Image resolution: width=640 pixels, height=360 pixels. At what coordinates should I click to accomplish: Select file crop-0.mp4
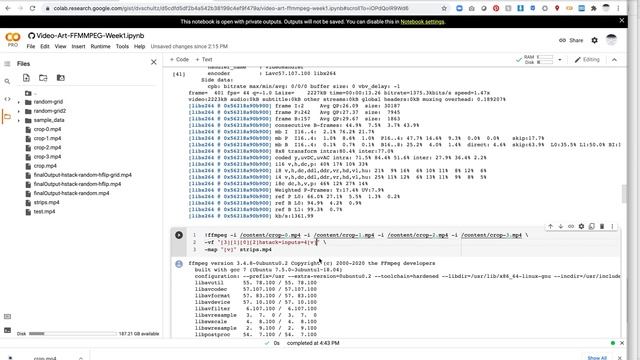[47, 129]
